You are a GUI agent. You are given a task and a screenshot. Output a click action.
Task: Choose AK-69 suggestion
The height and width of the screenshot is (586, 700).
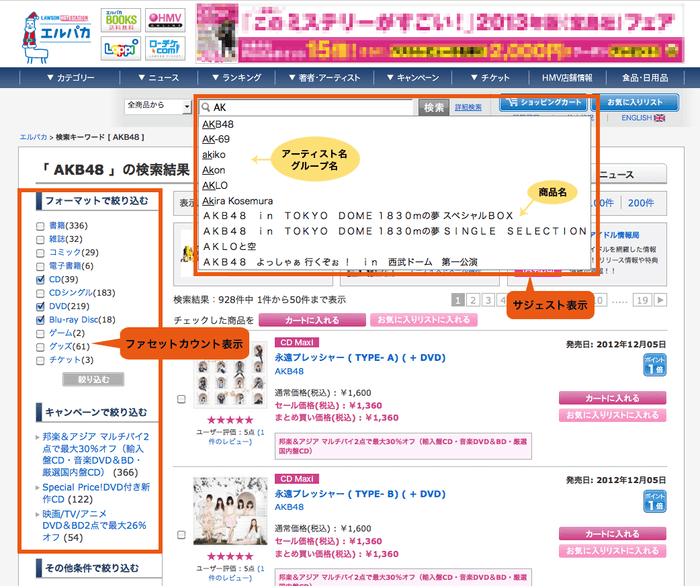216,139
